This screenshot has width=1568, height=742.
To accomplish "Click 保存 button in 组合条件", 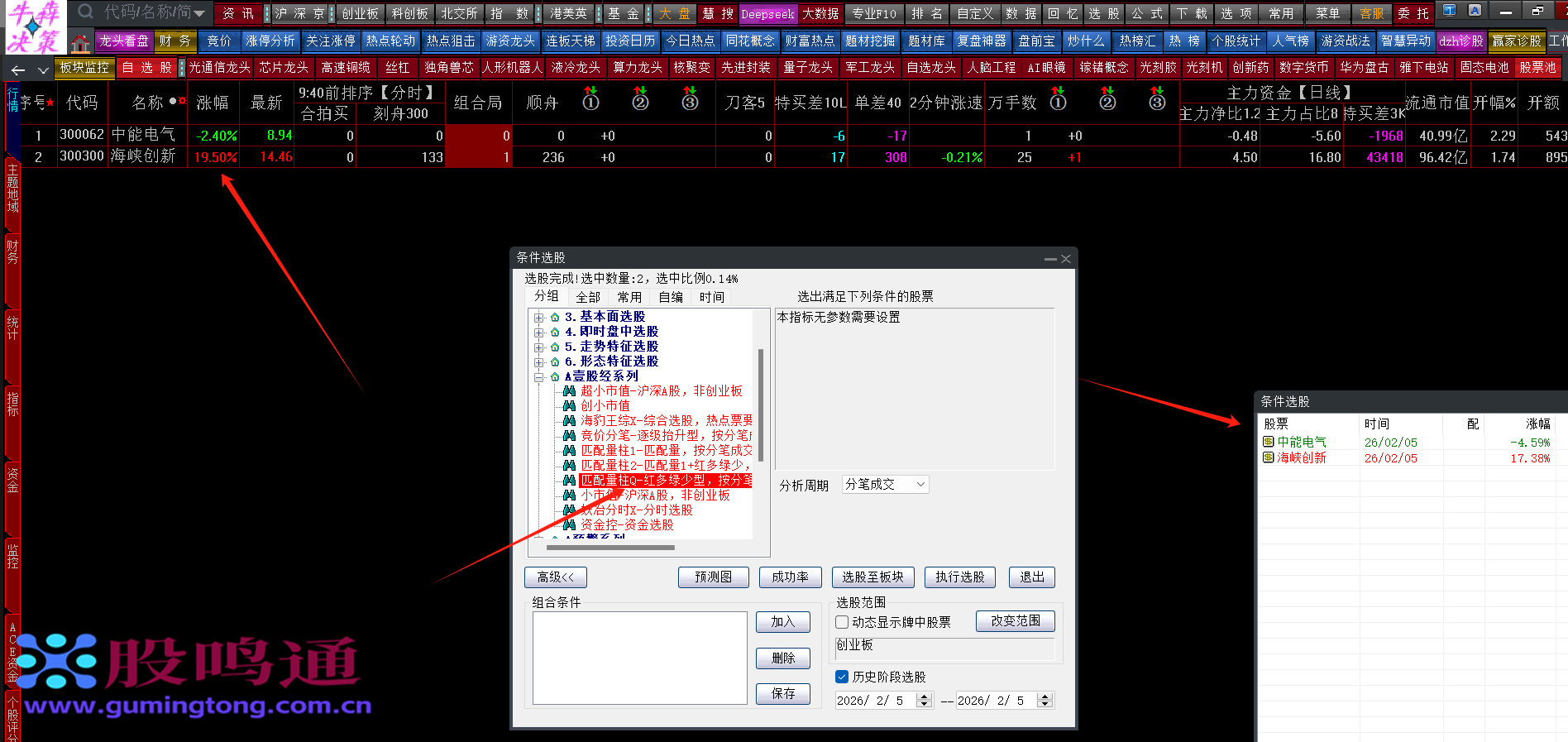I will (x=783, y=694).
